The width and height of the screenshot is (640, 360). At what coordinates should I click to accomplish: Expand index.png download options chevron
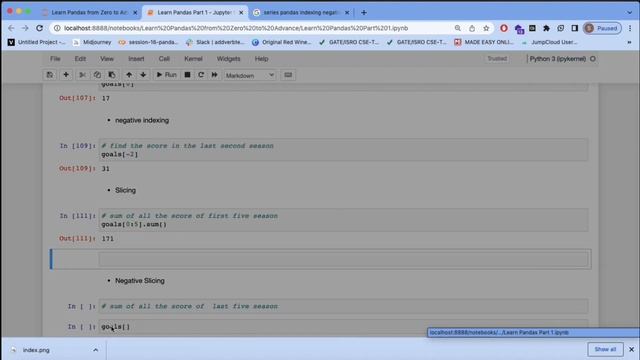click(95, 350)
